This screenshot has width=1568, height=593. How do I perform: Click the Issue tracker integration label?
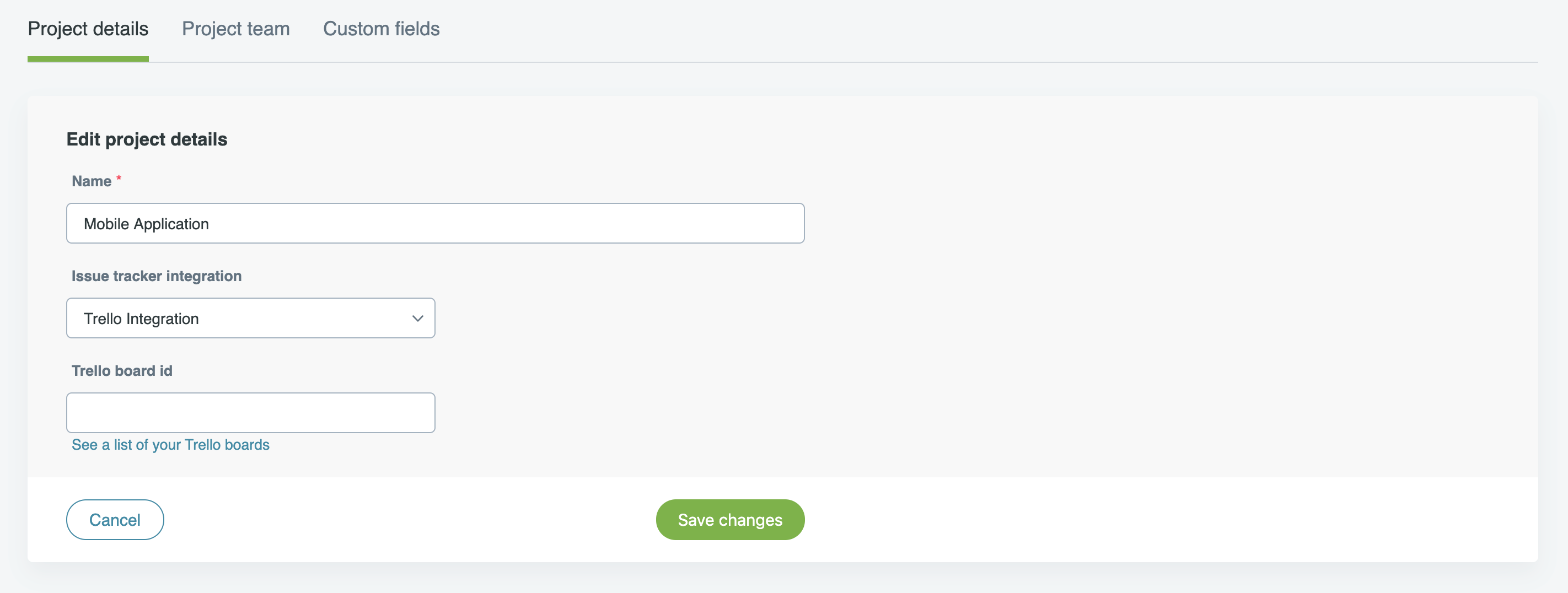pos(157,276)
